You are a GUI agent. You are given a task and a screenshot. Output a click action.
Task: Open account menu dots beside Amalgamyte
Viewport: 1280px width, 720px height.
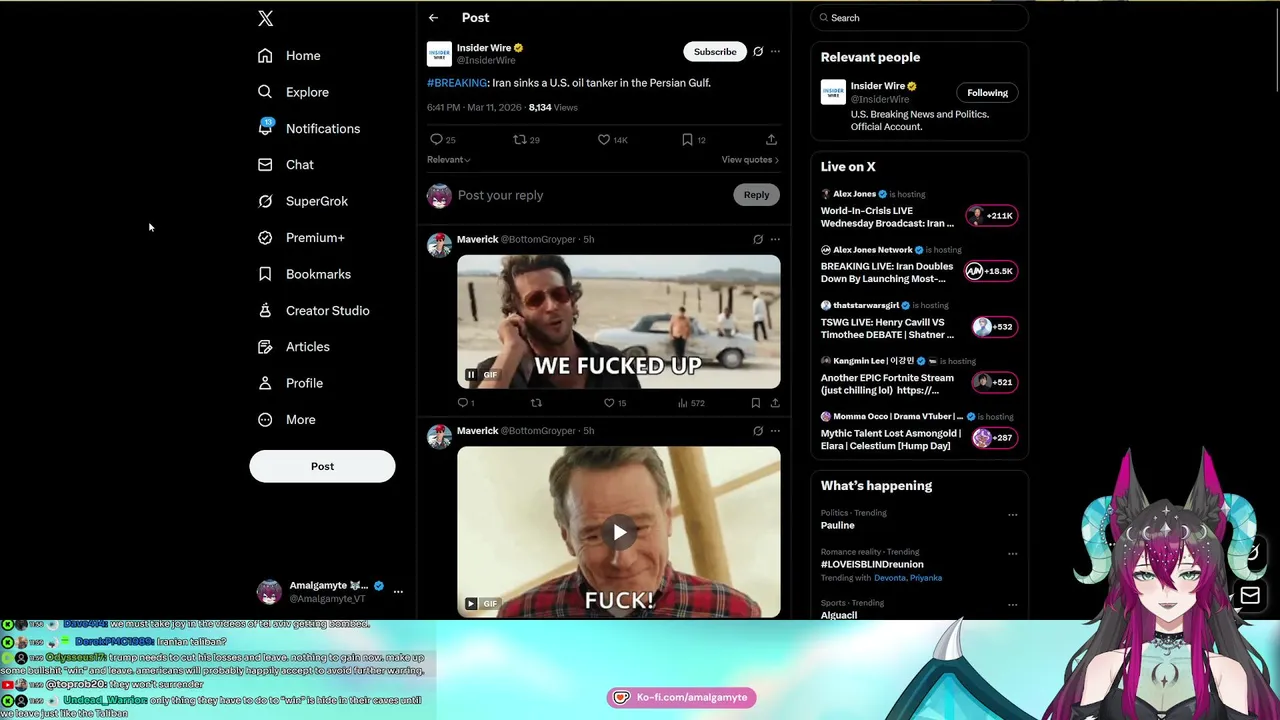[x=398, y=592]
